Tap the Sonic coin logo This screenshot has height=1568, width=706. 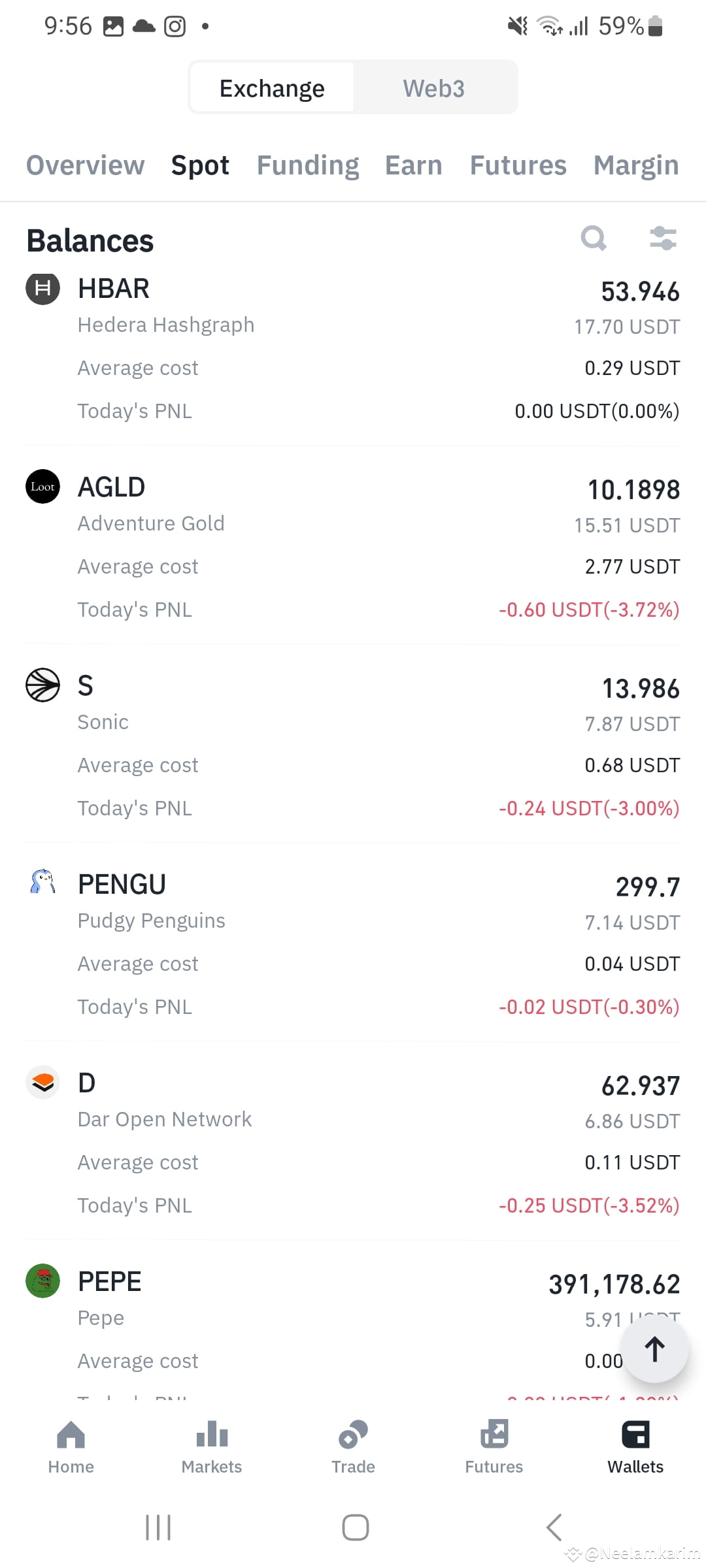click(x=42, y=685)
